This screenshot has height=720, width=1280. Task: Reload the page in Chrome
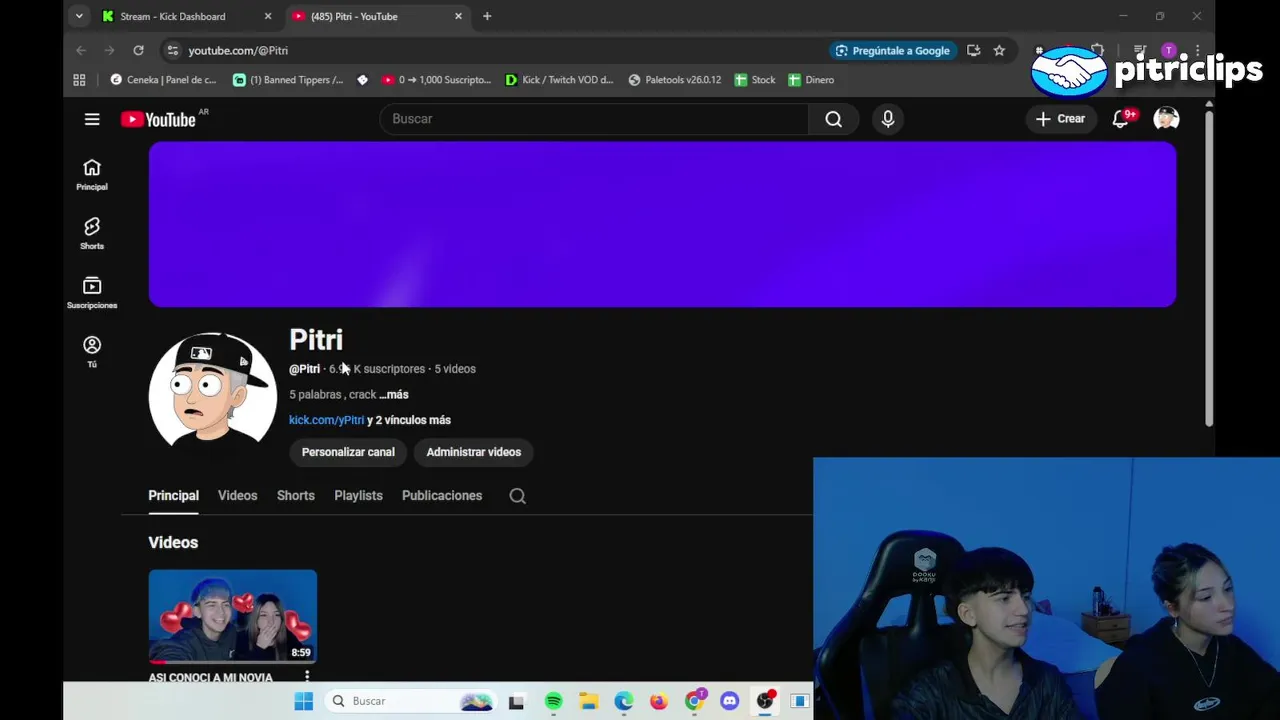click(x=138, y=50)
